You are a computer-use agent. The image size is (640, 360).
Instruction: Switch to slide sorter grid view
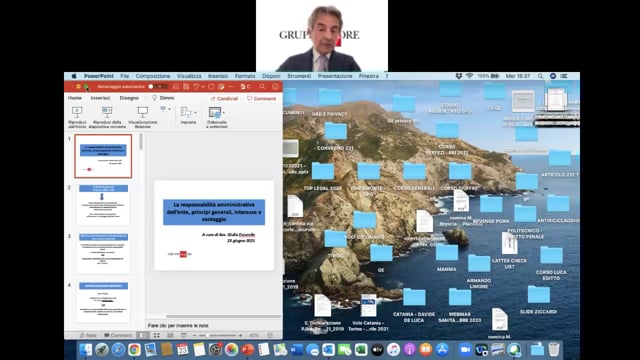tap(157, 336)
